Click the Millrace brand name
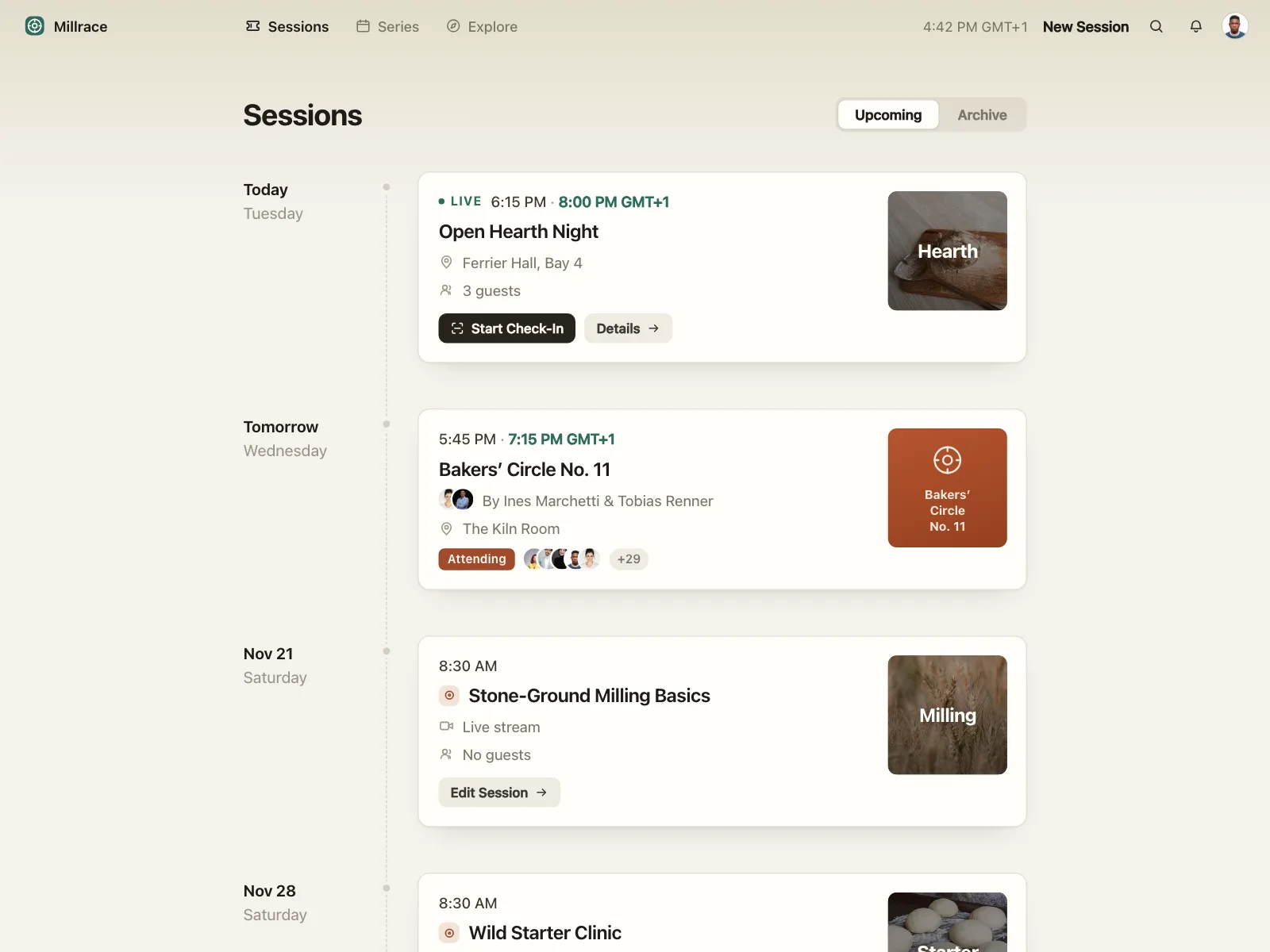Screen dimensions: 1270x952 pos(81,26)
